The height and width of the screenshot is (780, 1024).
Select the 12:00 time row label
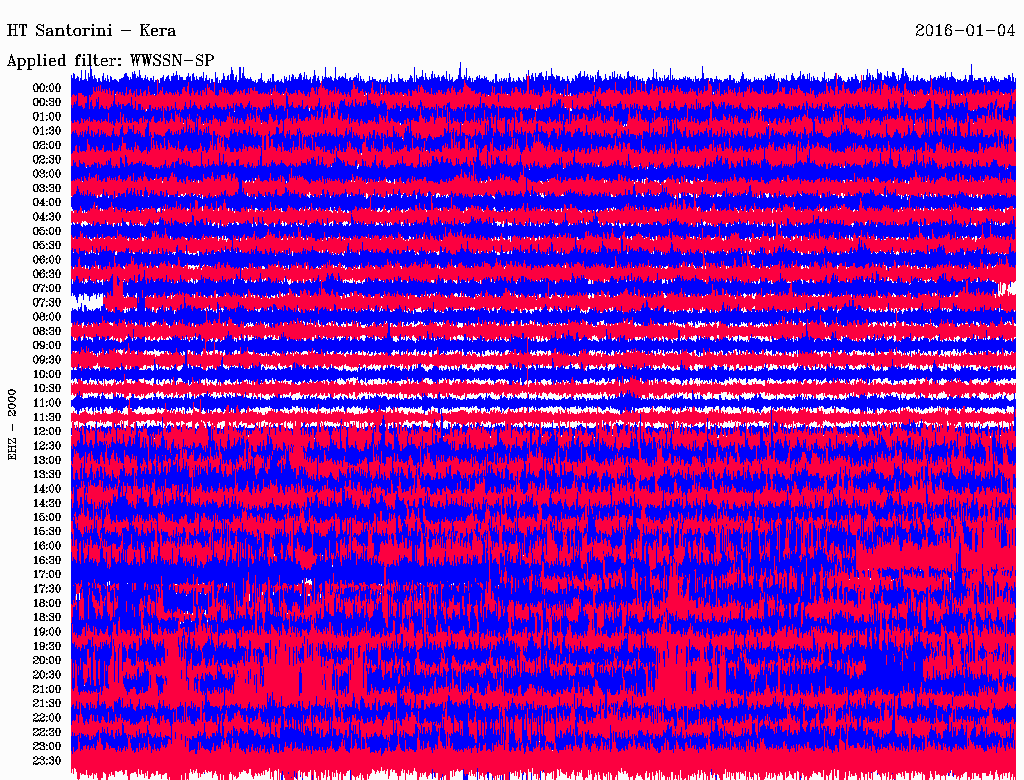click(47, 431)
